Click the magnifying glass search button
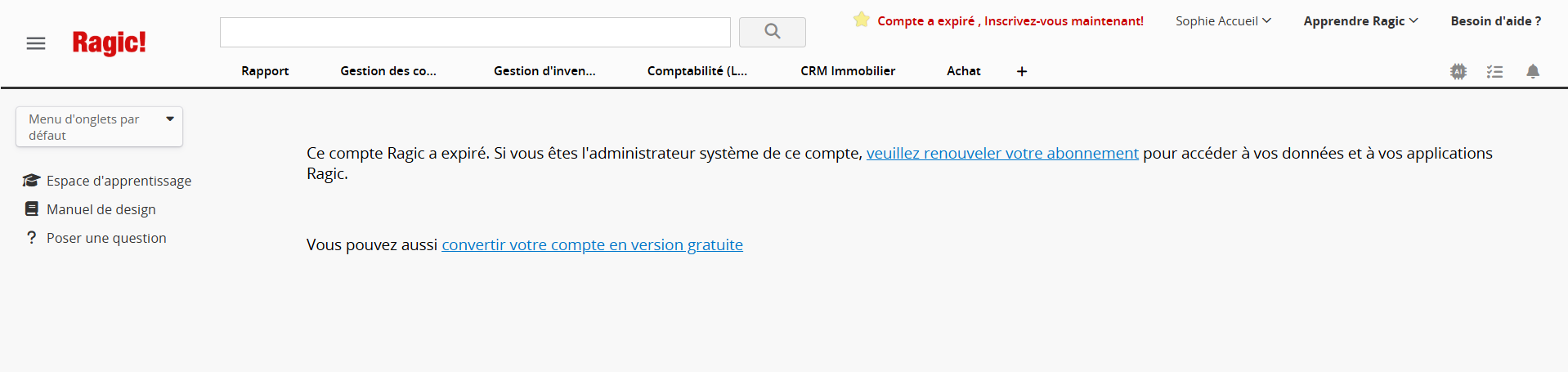 [x=773, y=32]
